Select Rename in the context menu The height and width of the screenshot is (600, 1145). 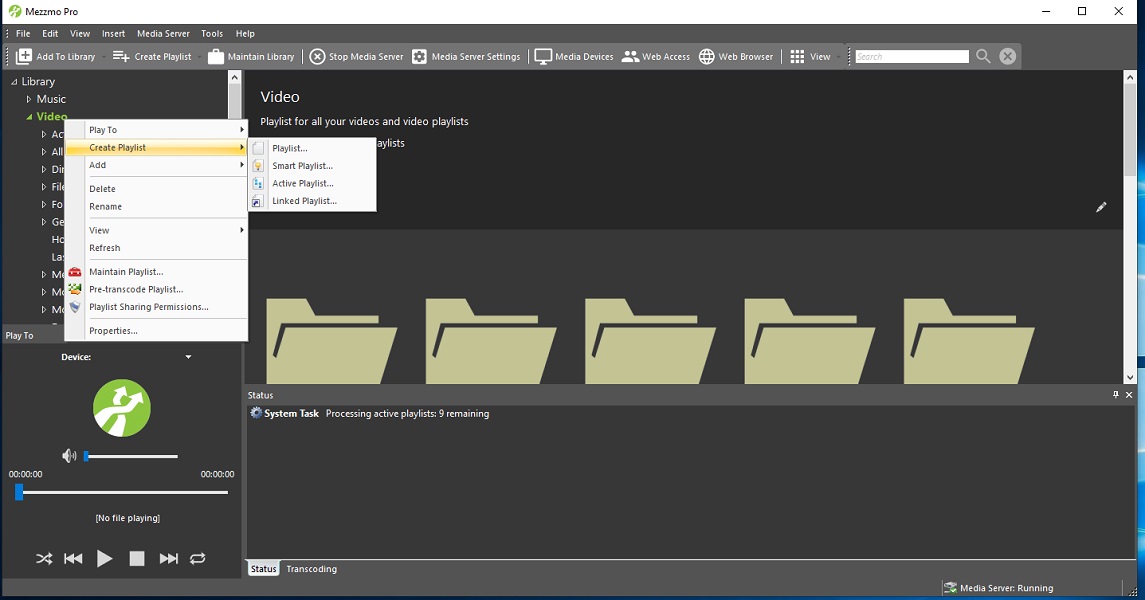point(156,207)
